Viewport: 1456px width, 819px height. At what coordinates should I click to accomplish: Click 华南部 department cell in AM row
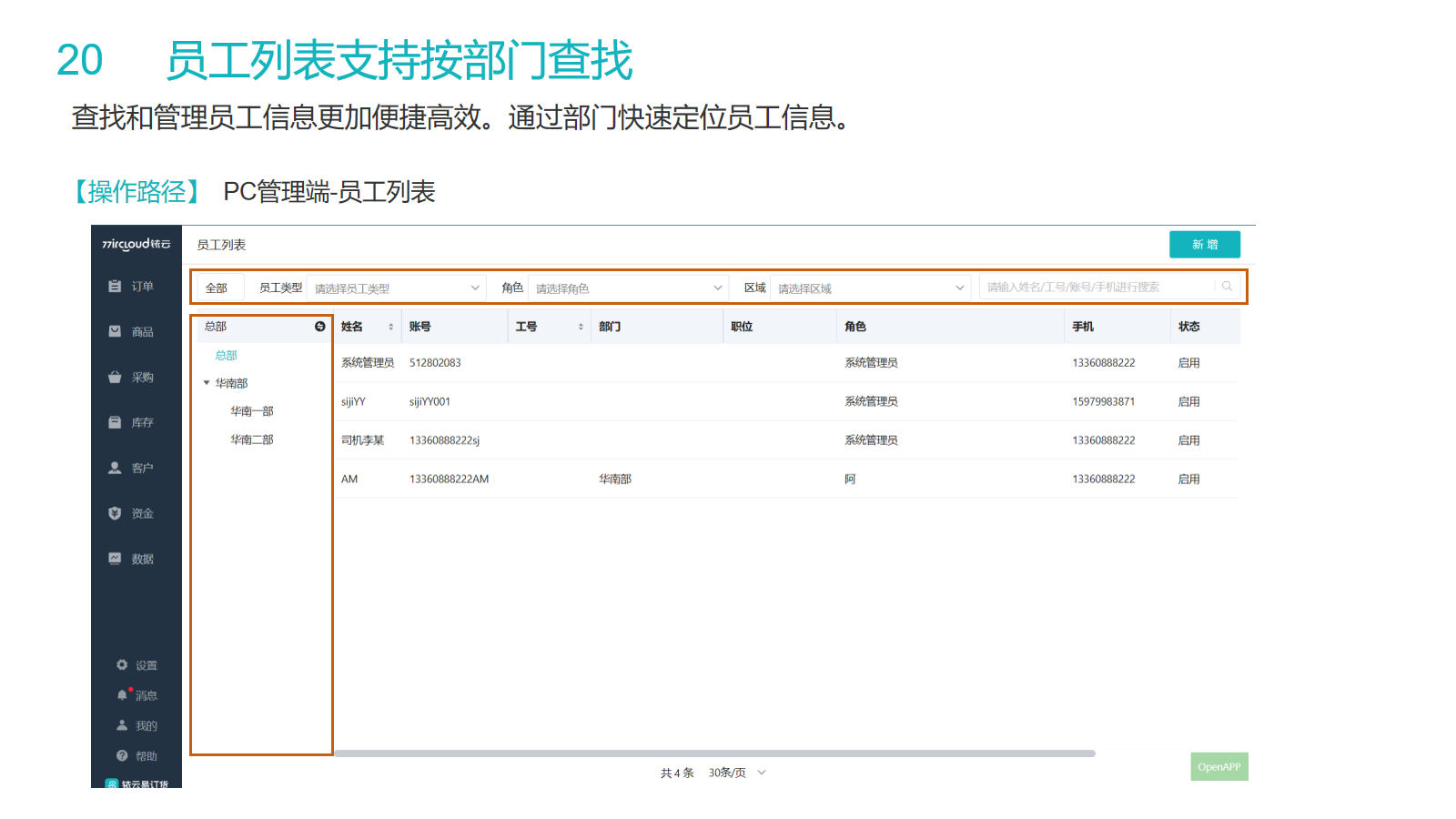coord(615,479)
